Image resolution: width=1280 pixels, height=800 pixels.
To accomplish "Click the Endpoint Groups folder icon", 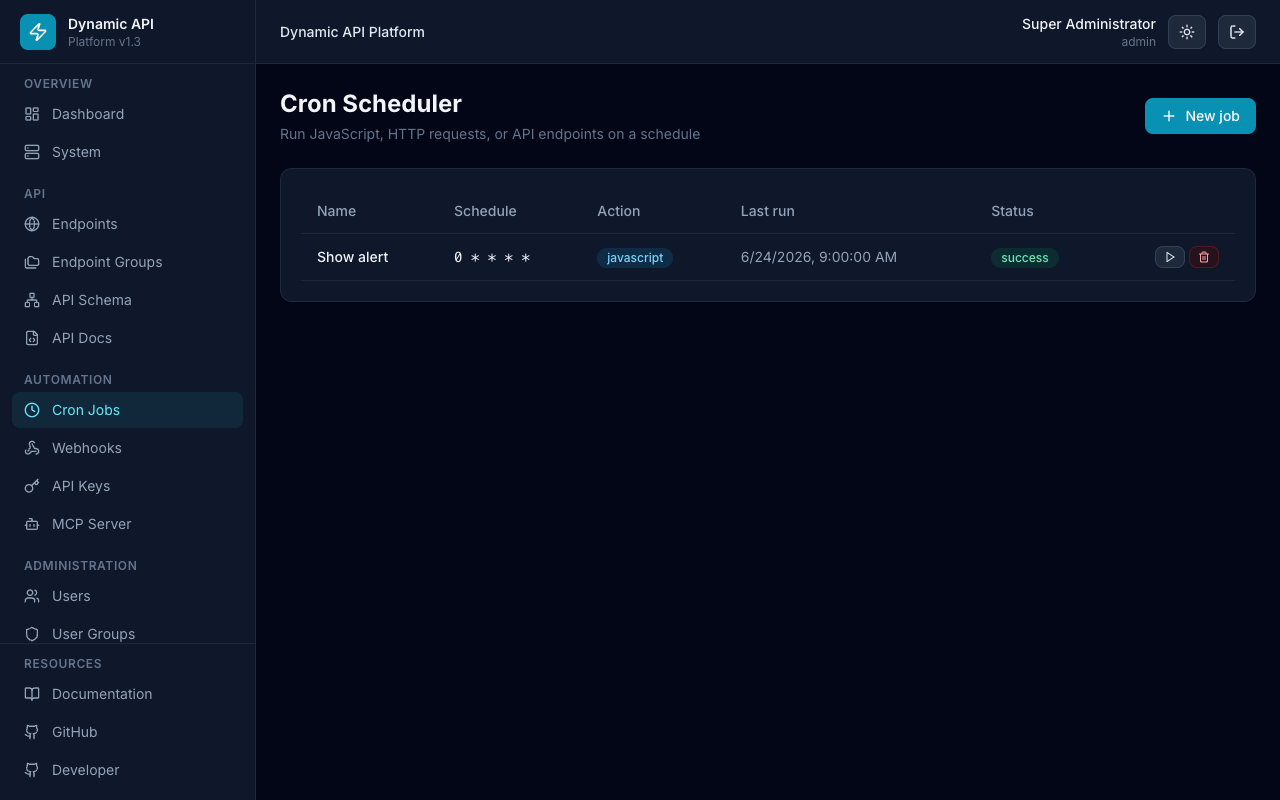I will (x=32, y=262).
